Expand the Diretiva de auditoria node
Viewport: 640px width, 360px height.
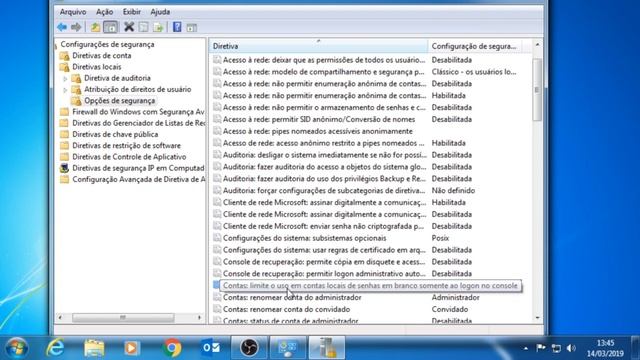[x=65, y=78]
